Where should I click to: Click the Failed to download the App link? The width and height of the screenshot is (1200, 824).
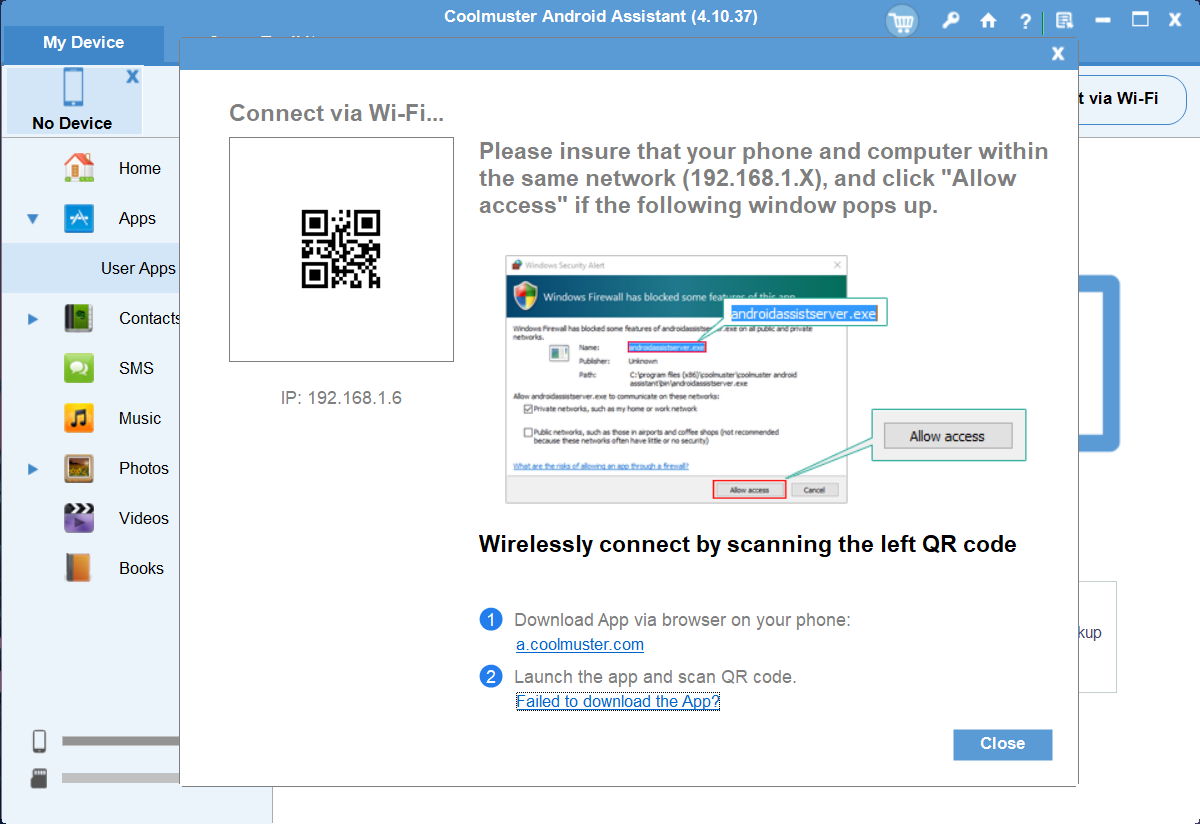point(618,701)
